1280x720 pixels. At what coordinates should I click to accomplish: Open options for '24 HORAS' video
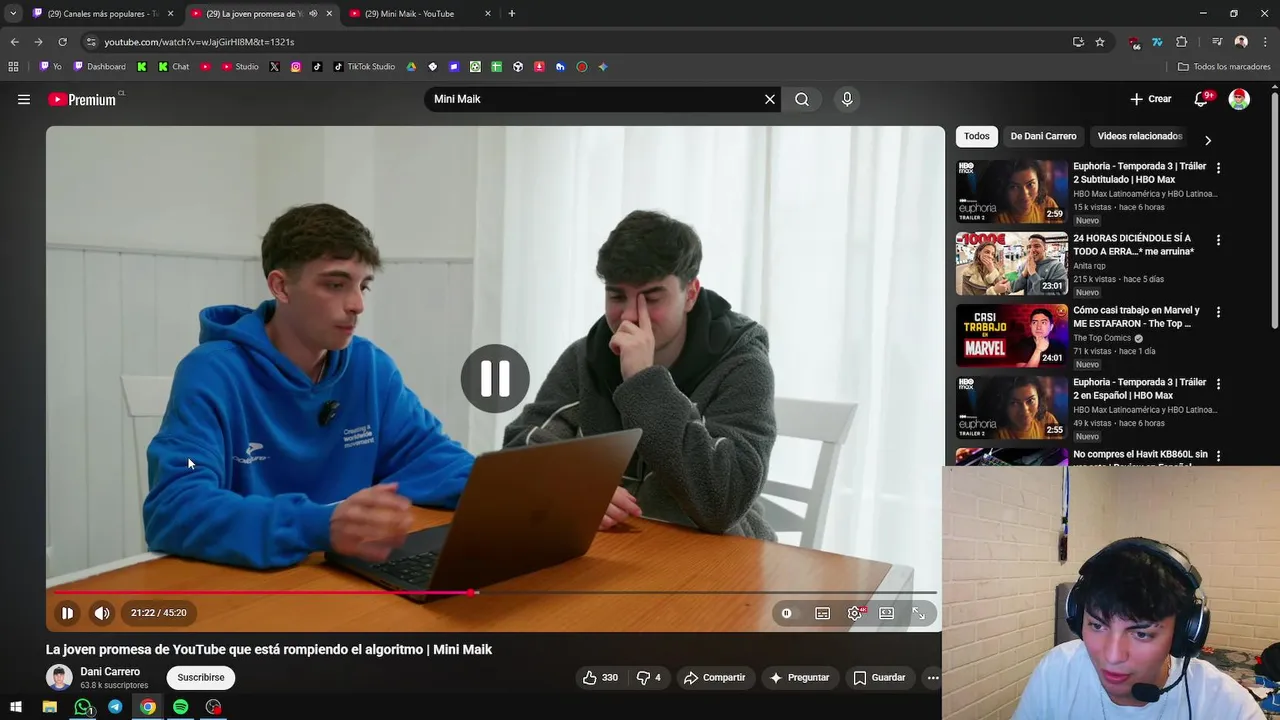tap(1218, 240)
